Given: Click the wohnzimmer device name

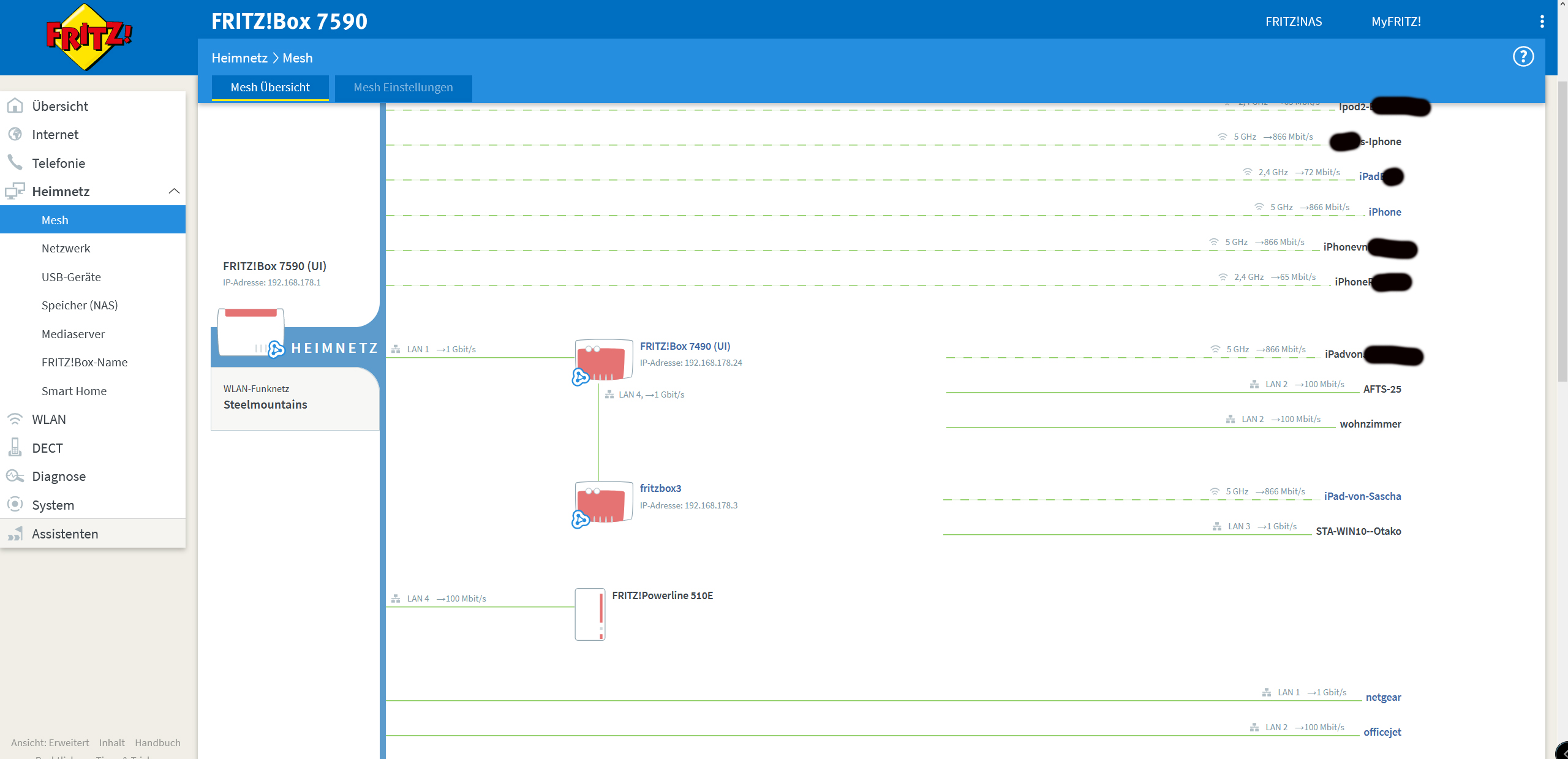Looking at the screenshot, I should click(x=1370, y=424).
